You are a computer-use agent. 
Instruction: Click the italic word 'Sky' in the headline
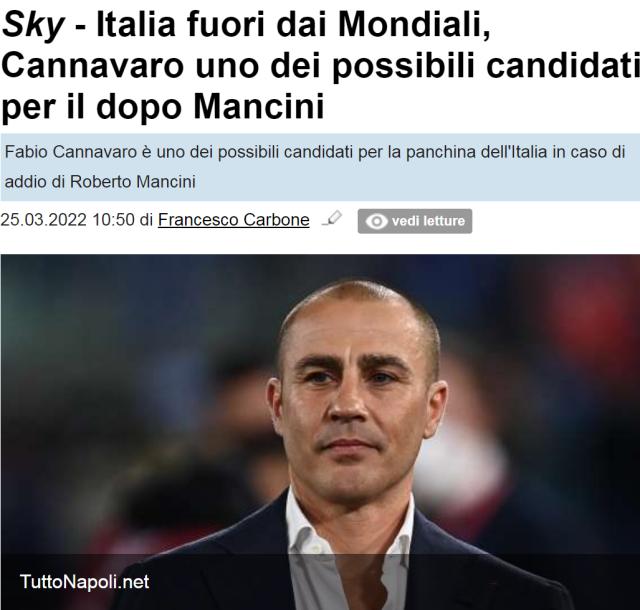(x=33, y=25)
